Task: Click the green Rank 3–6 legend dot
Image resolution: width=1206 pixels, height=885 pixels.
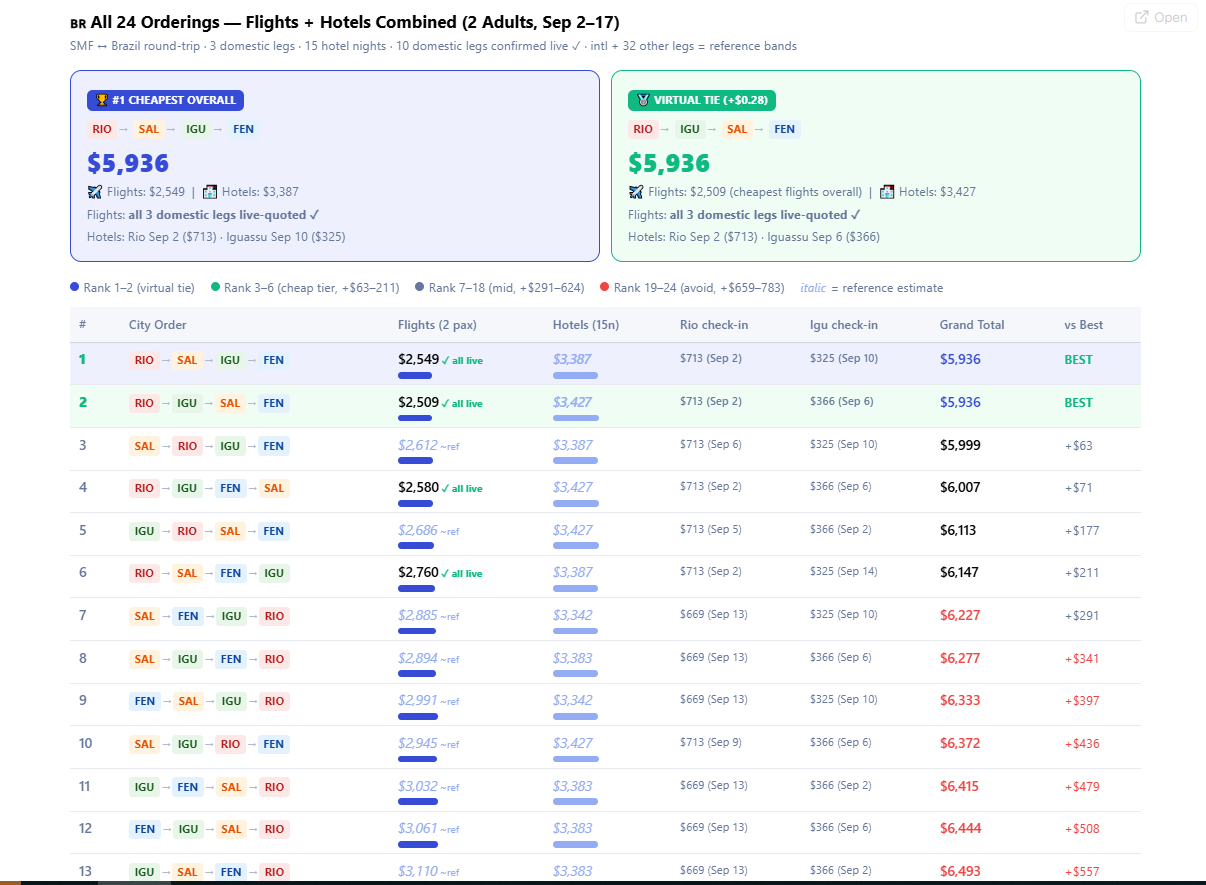Action: click(215, 287)
